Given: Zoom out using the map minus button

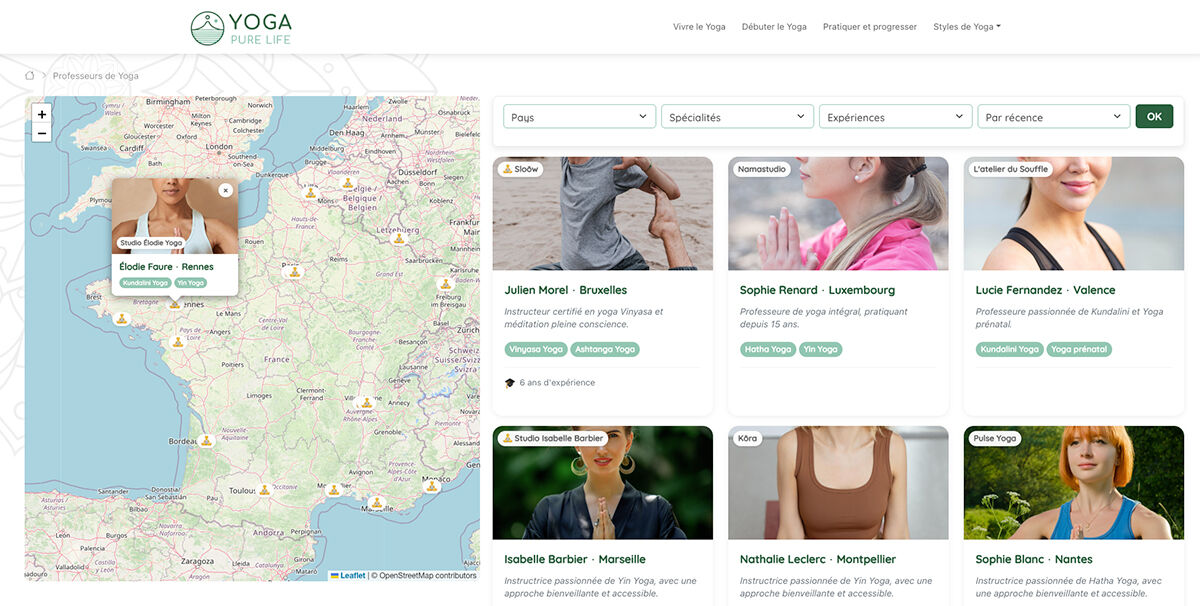Looking at the screenshot, I should pos(41,132).
